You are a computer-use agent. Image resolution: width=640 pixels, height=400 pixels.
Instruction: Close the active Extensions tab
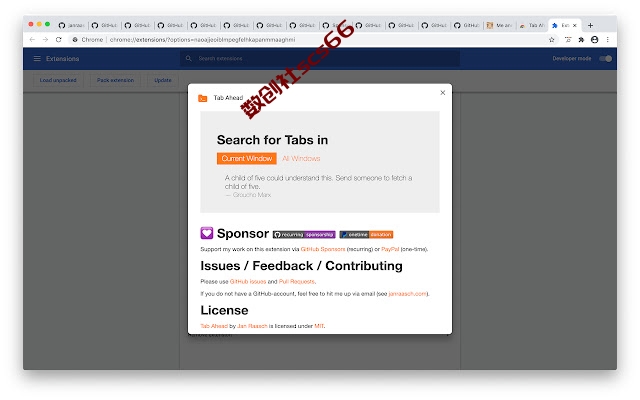point(575,25)
